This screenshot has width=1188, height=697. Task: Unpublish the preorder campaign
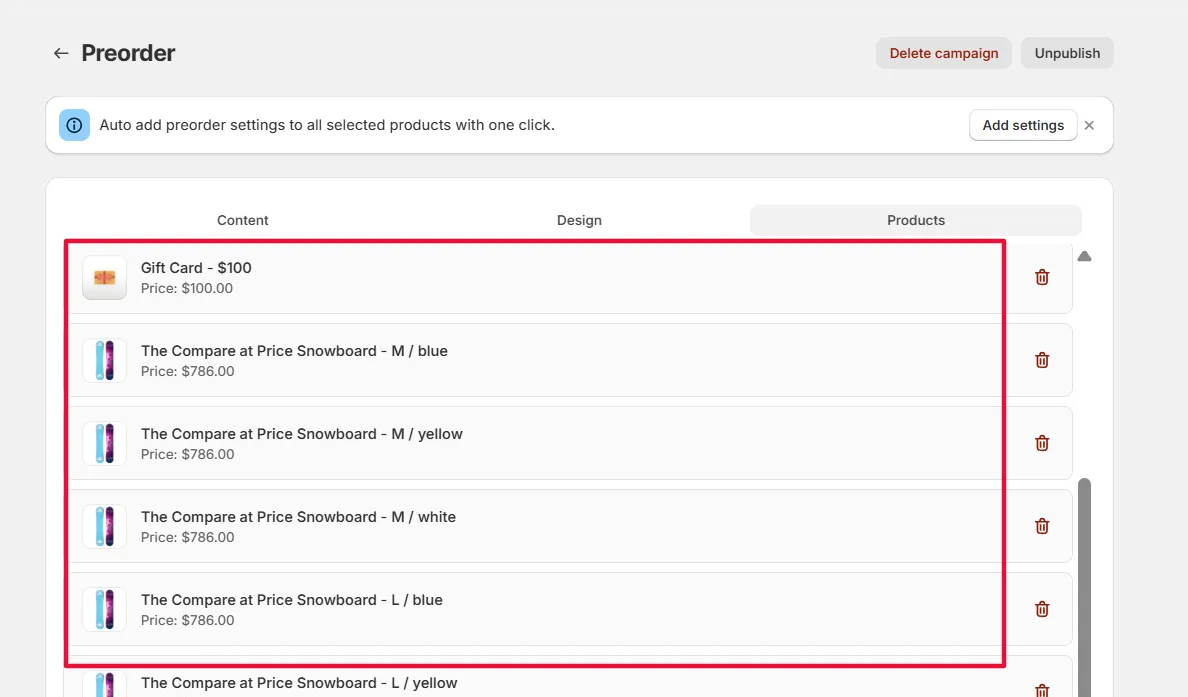point(1067,53)
